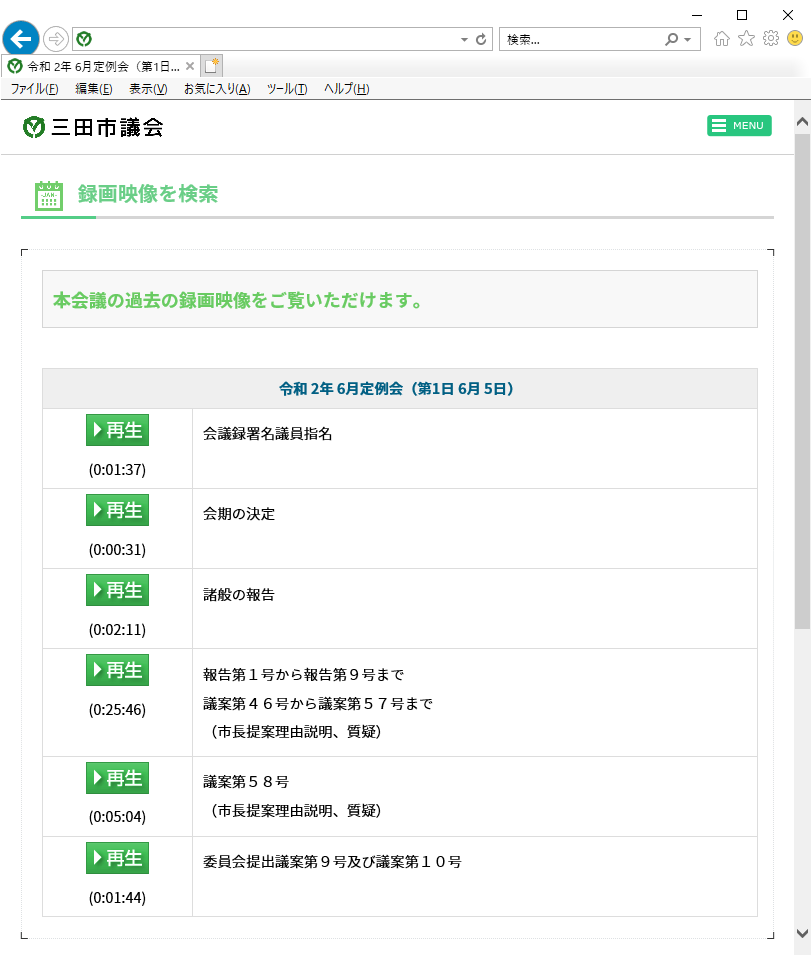Click the vertical scrollbar down arrow
Viewport: 812px width, 956px height.
[x=802, y=933]
